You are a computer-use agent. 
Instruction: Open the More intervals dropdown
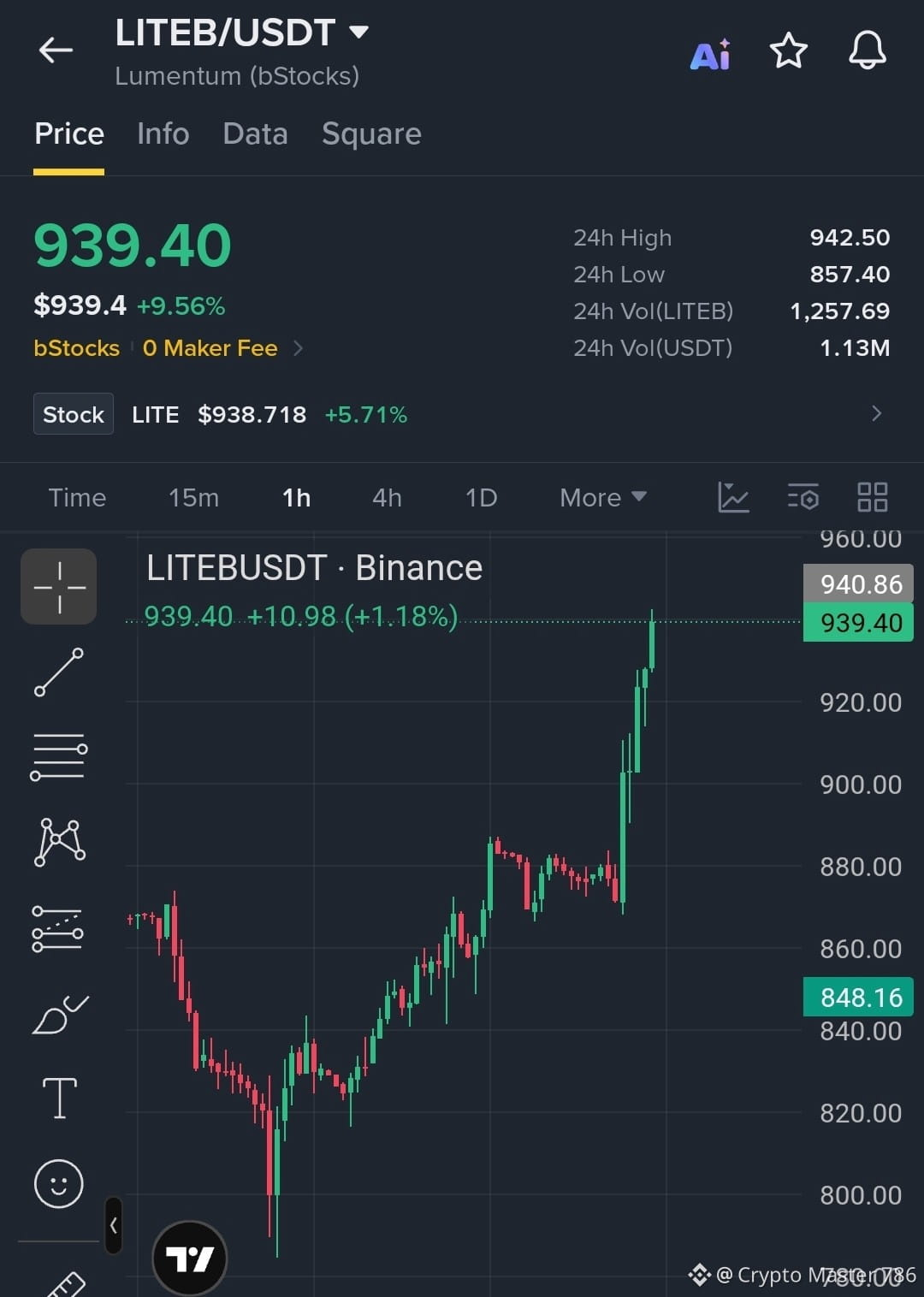click(602, 498)
